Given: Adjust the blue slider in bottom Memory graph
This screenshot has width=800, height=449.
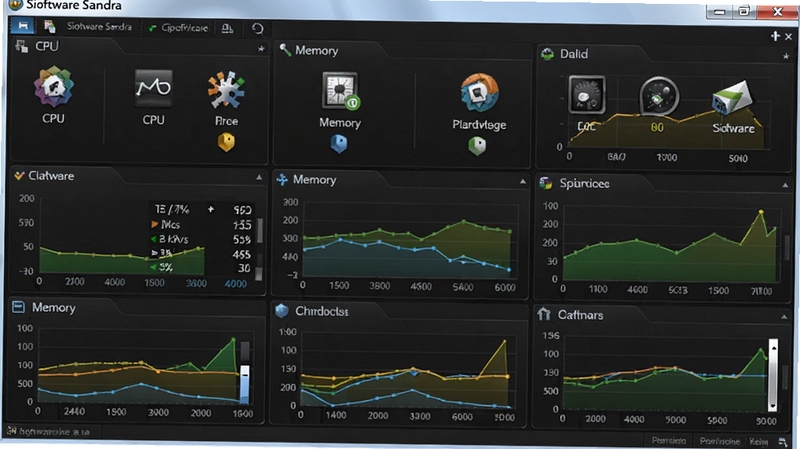Looking at the screenshot, I should pos(245,384).
